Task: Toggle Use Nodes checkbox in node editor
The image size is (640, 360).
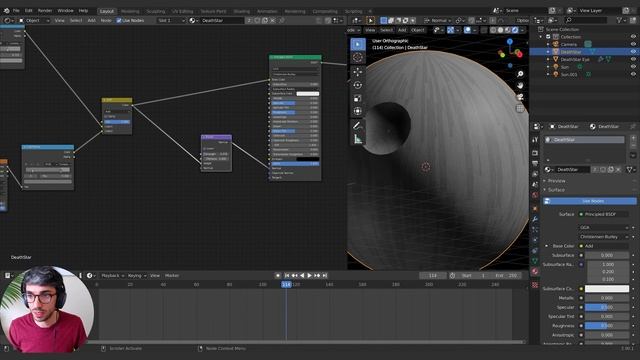Action: [119, 20]
